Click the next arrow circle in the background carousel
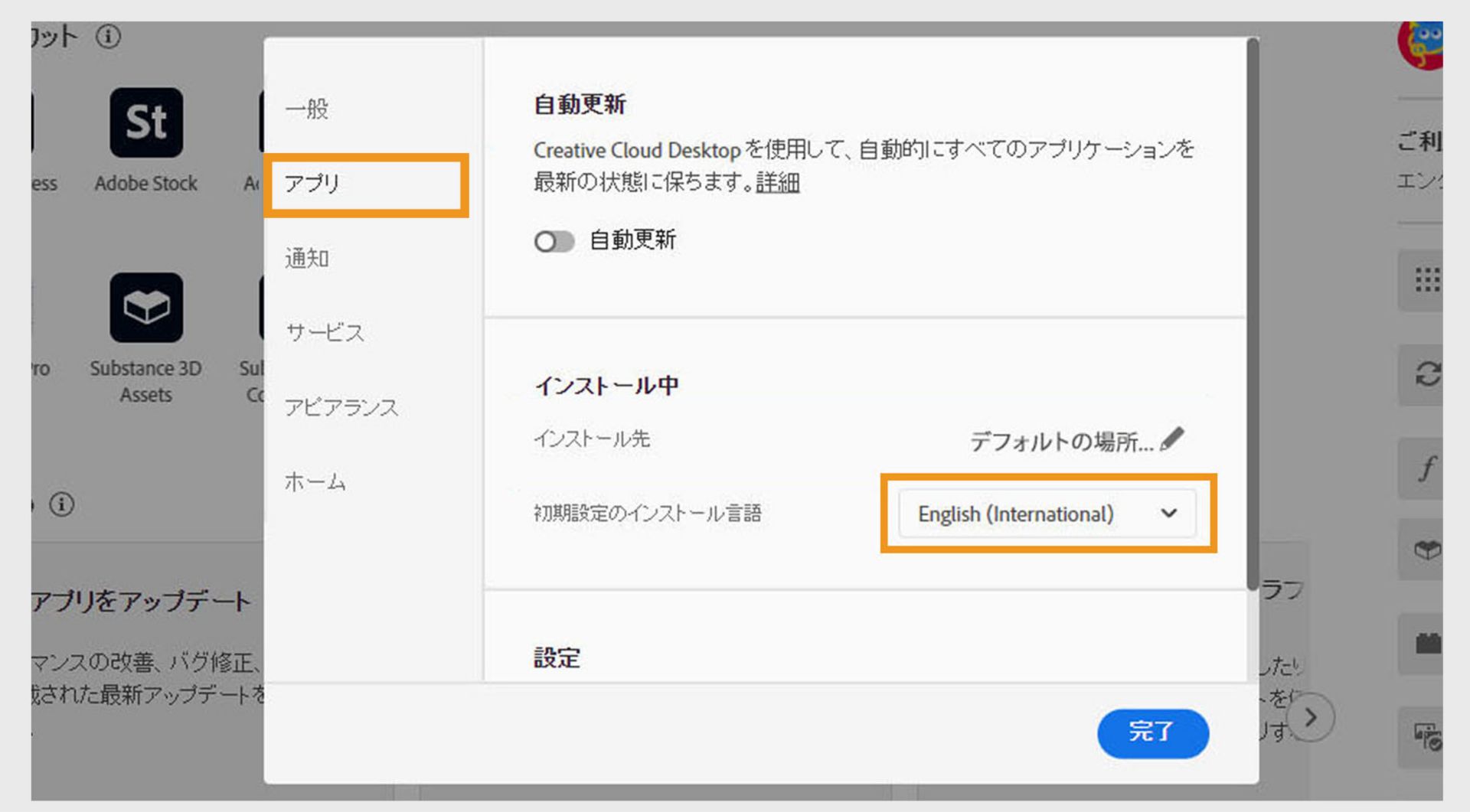 pos(1311,717)
